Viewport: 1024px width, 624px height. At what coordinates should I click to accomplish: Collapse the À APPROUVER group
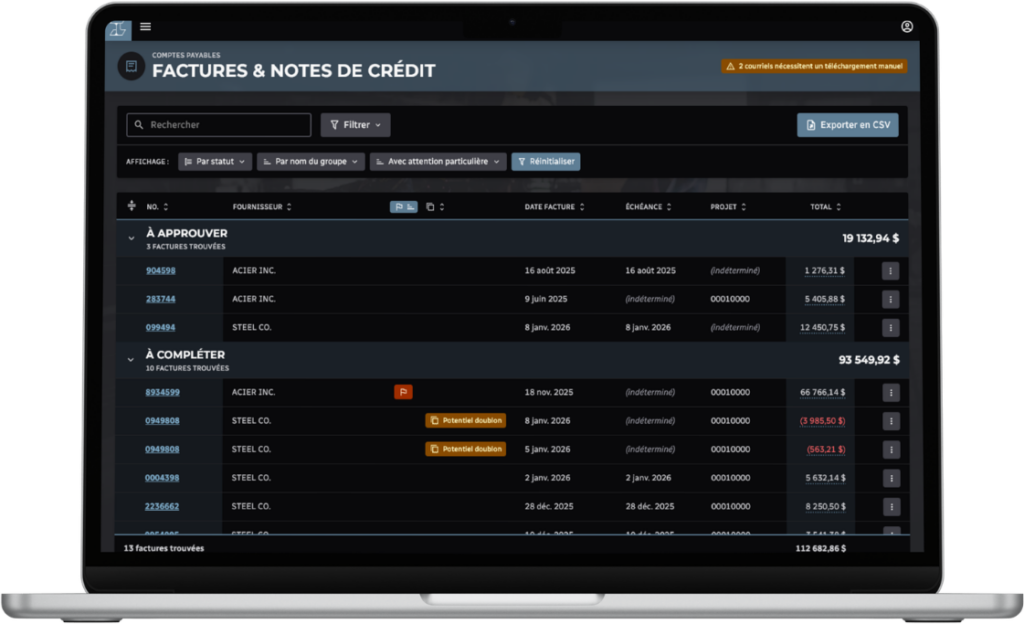[x=130, y=238]
